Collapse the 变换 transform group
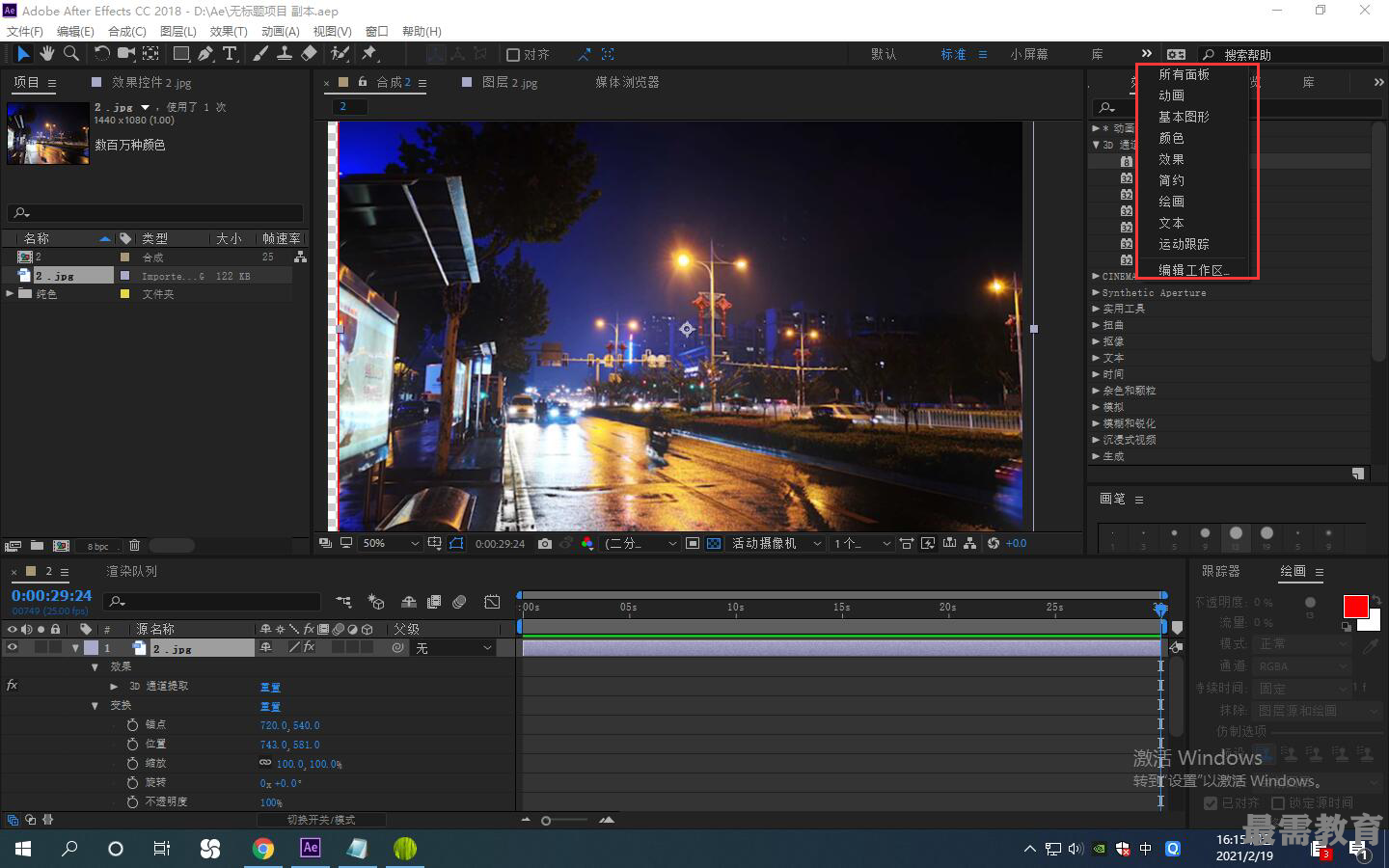This screenshot has height=868, width=1389. pos(95,706)
